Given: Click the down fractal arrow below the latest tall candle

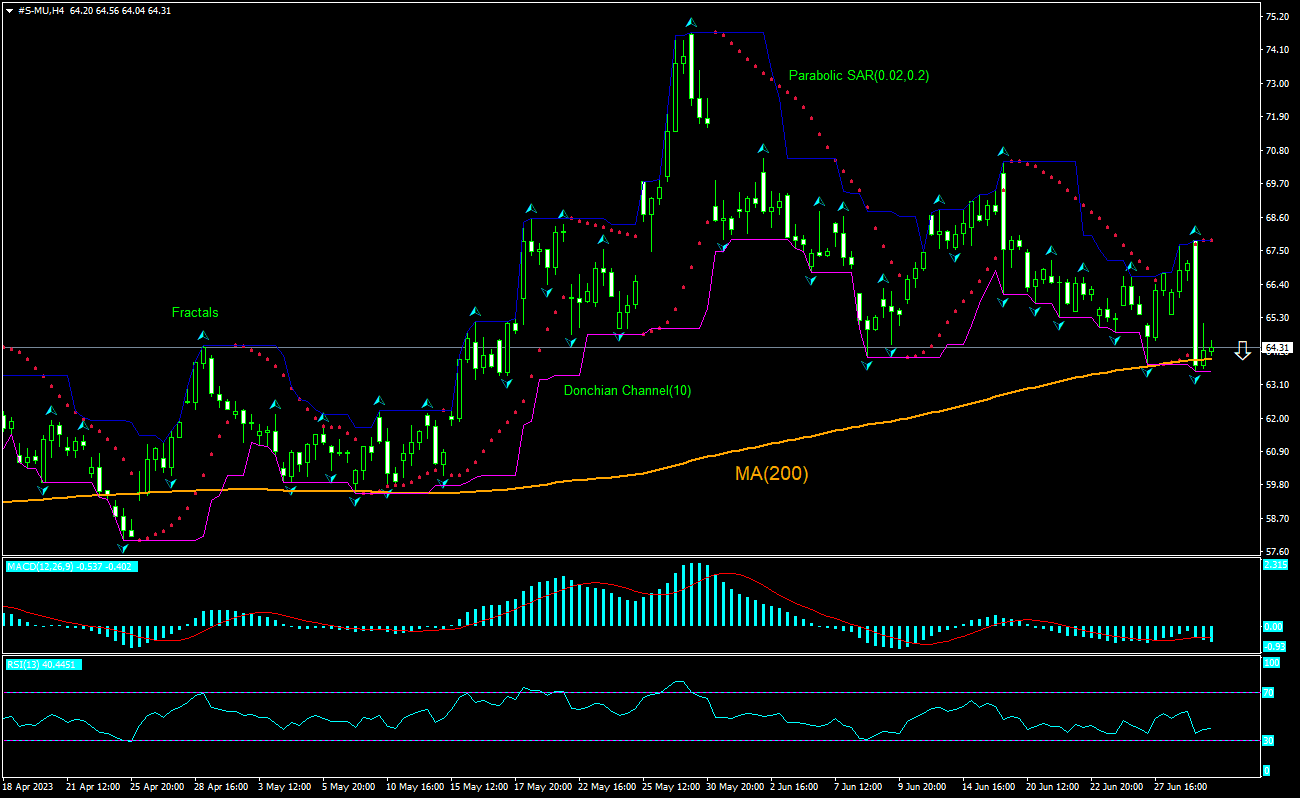Looking at the screenshot, I should (x=1195, y=380).
